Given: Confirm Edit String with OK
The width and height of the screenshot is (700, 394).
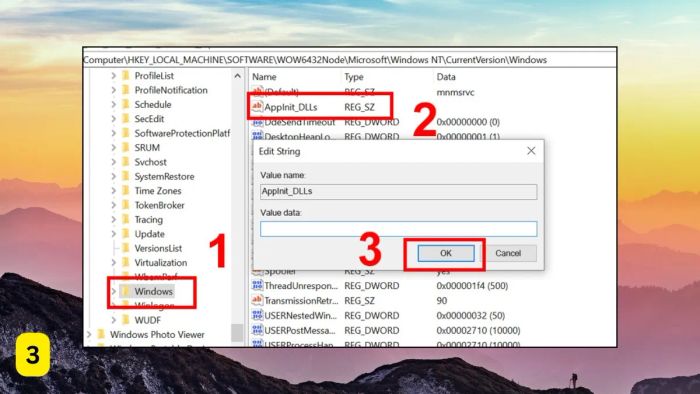Looking at the screenshot, I should click(x=446, y=253).
